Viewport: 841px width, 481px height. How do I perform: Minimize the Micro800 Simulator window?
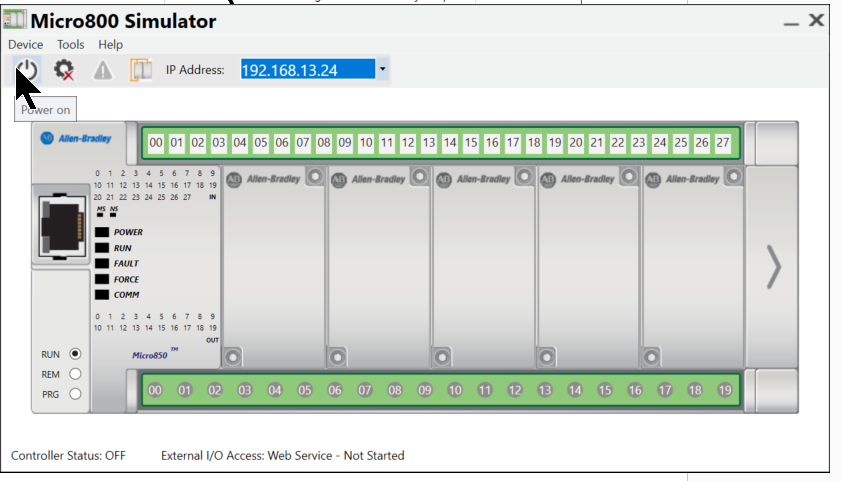tap(791, 22)
